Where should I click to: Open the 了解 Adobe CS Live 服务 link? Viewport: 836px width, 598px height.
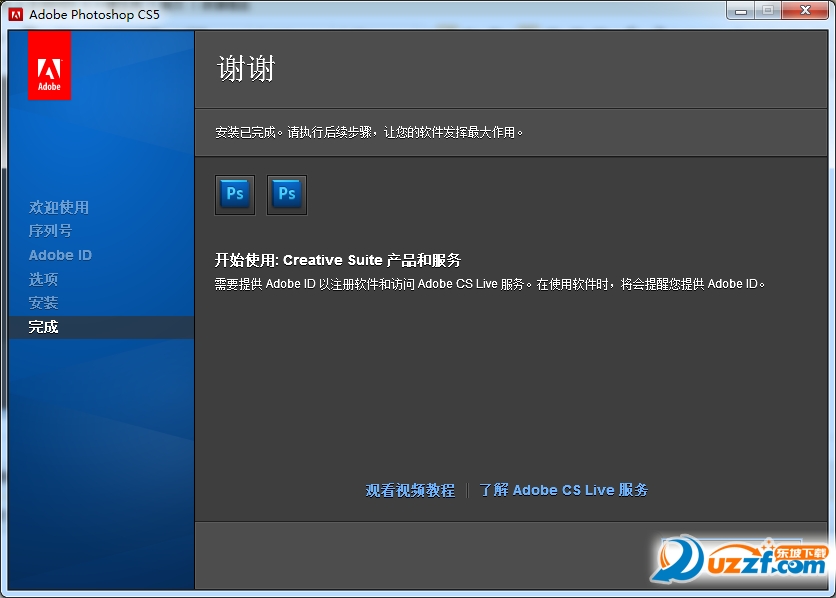(564, 490)
